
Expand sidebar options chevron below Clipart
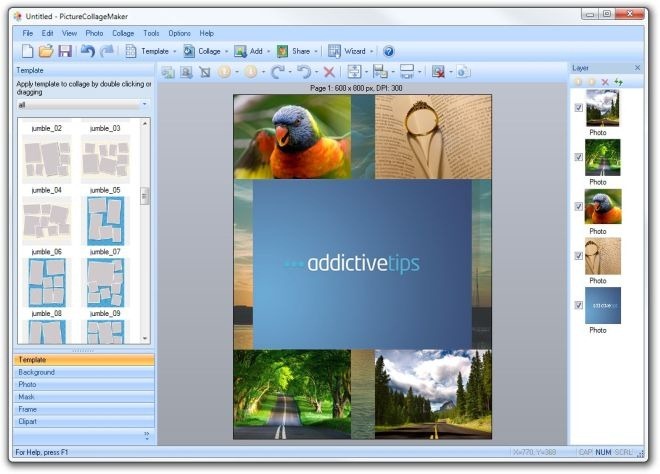click(x=146, y=436)
